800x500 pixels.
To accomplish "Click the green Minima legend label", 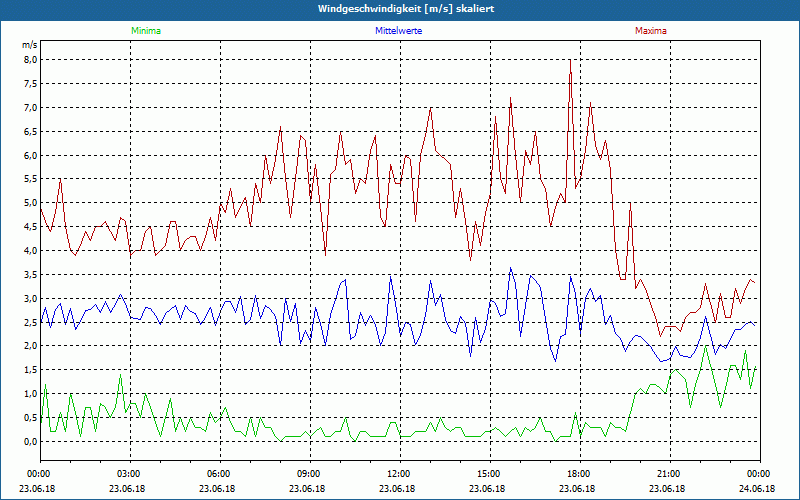I will point(146,31).
